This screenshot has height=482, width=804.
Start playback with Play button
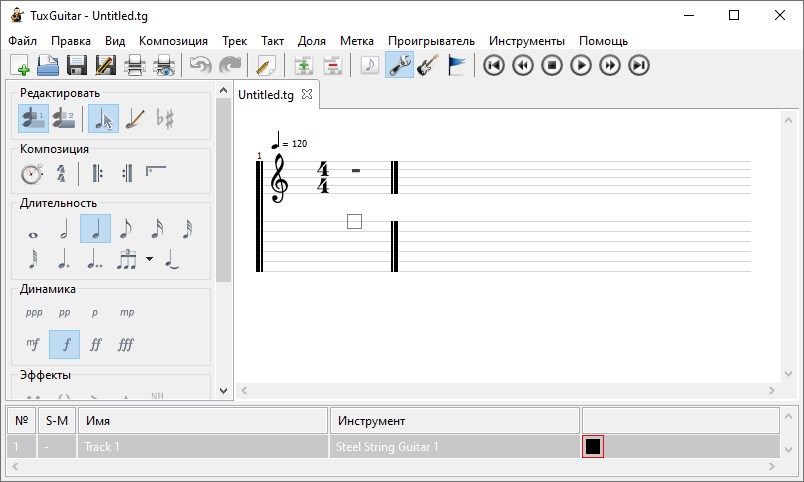pos(581,66)
